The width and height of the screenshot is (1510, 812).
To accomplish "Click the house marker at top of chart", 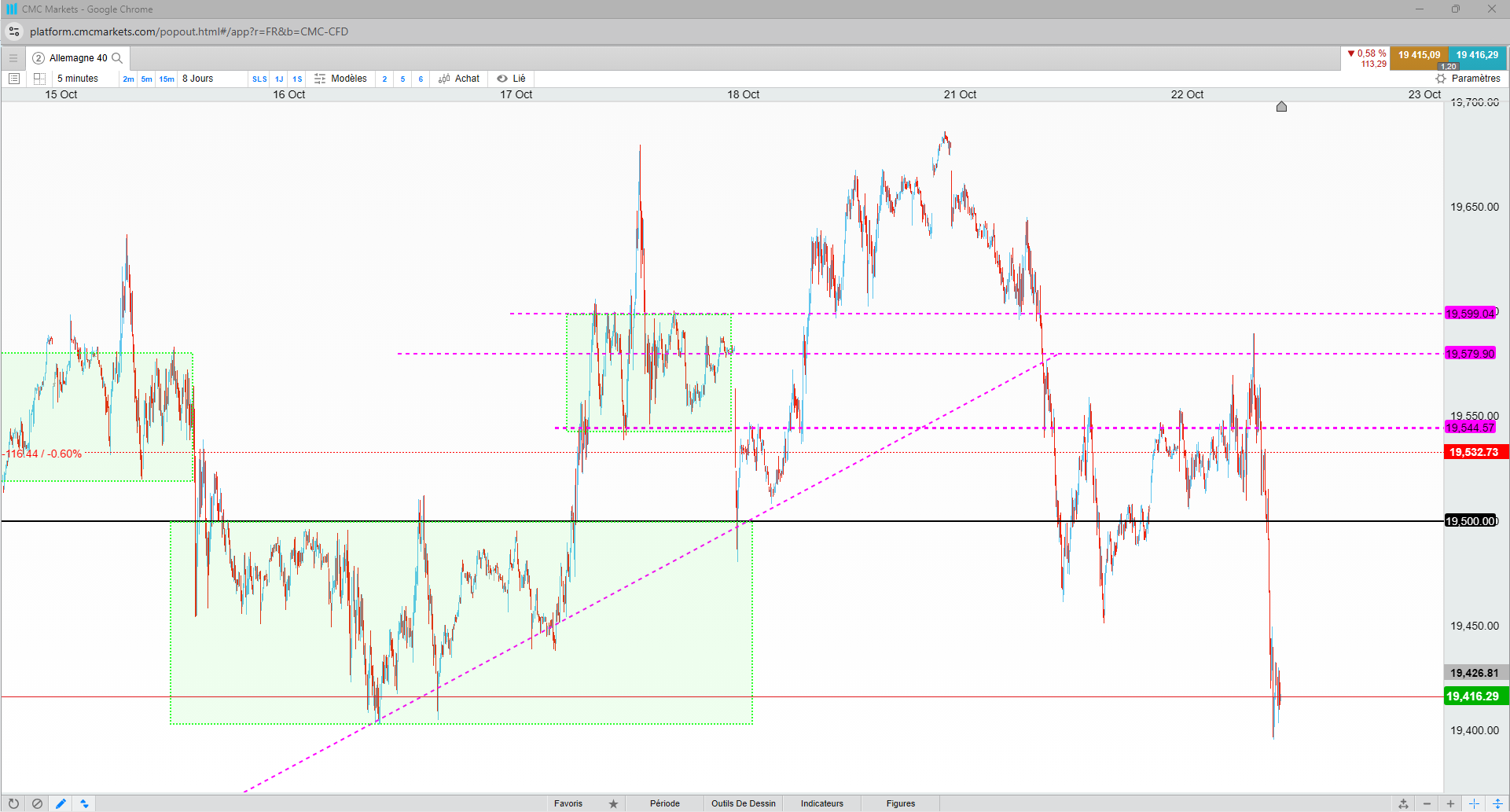I will pos(1281,106).
